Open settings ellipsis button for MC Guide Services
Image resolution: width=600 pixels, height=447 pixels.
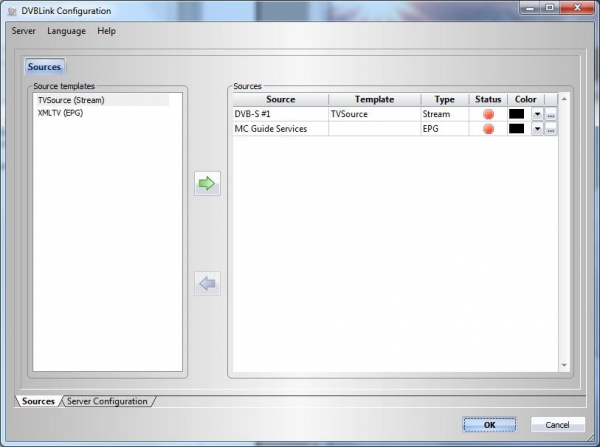click(551, 129)
